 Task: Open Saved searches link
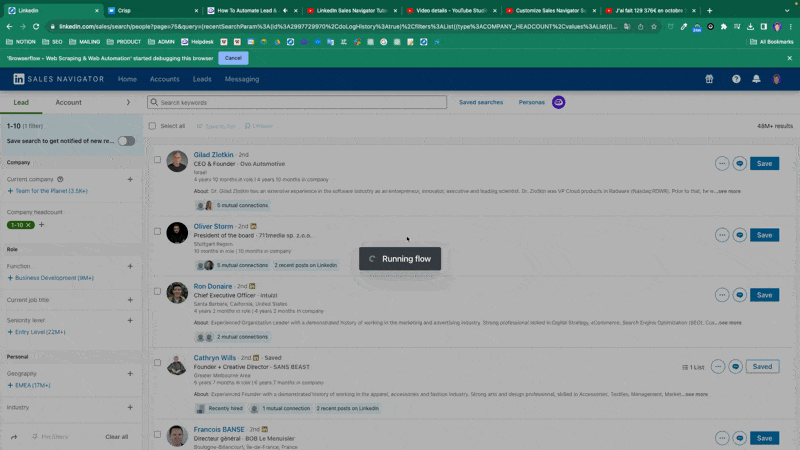(481, 102)
